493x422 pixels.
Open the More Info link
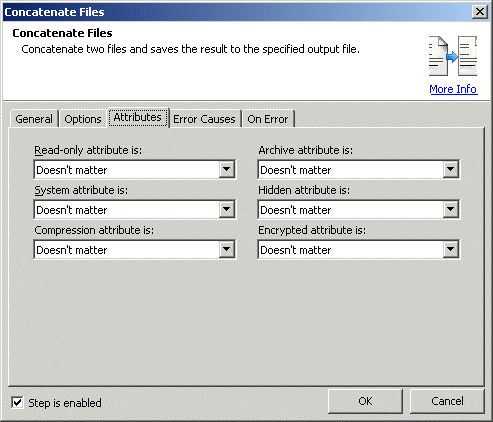(x=453, y=89)
